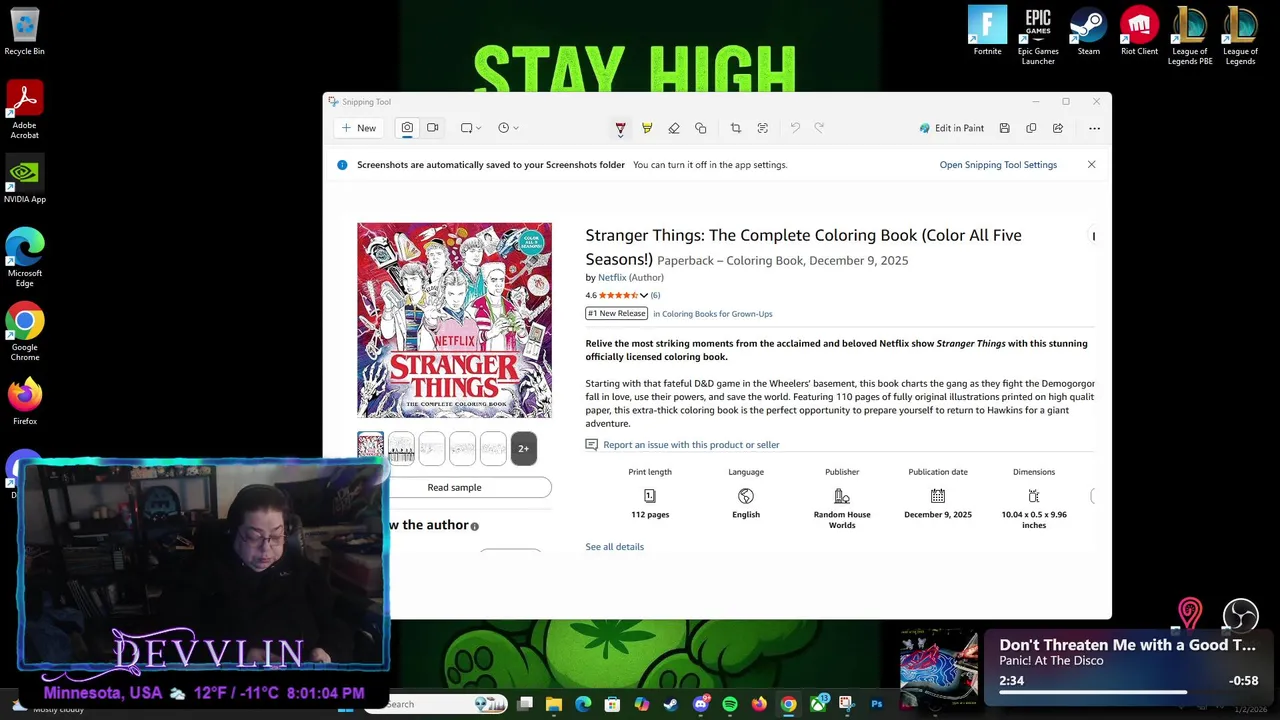Image resolution: width=1280 pixels, height=720 pixels.
Task: Open File Explorer from the taskbar
Action: coord(554,704)
